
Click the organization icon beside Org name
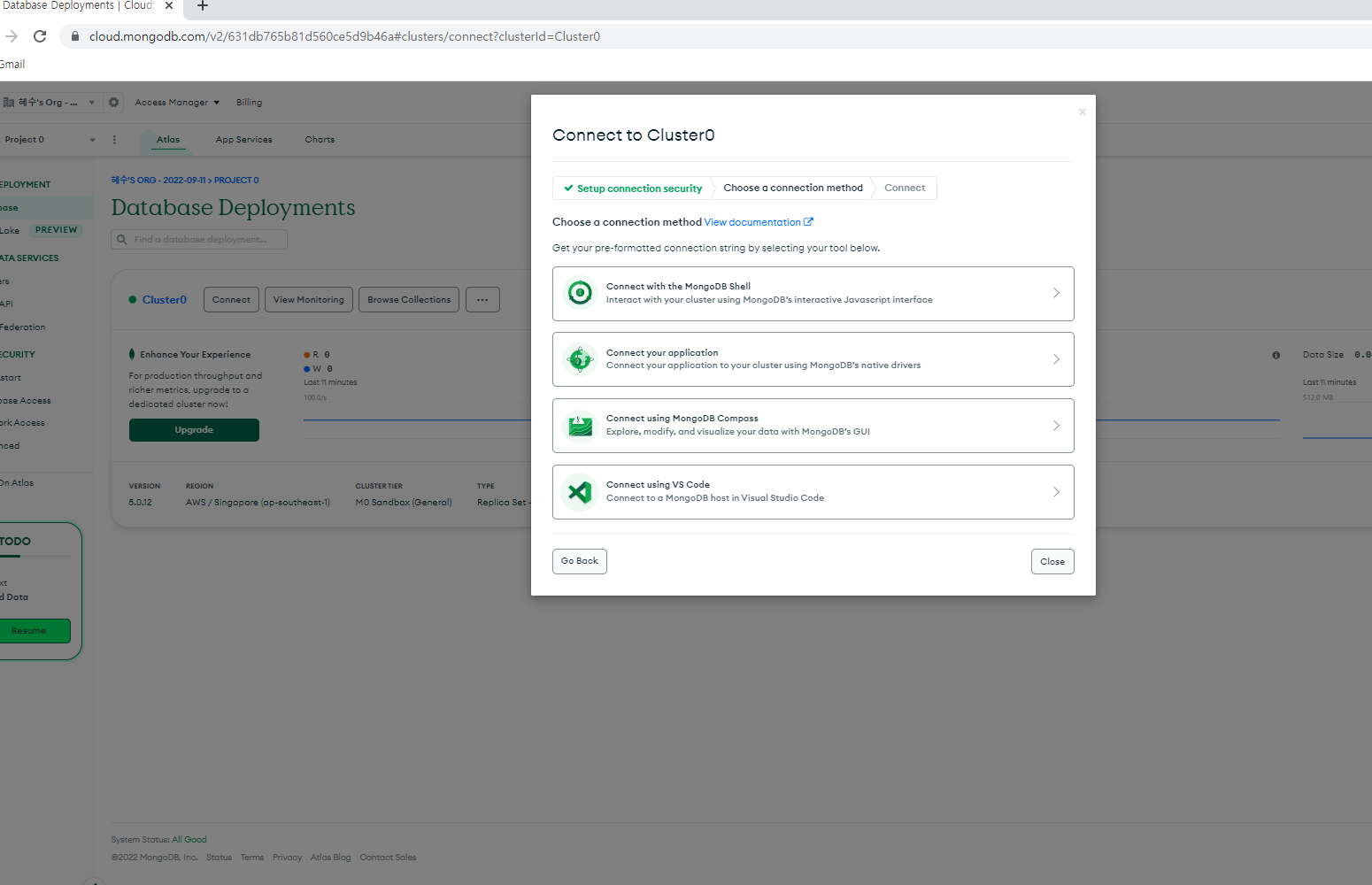pyautogui.click(x=9, y=103)
